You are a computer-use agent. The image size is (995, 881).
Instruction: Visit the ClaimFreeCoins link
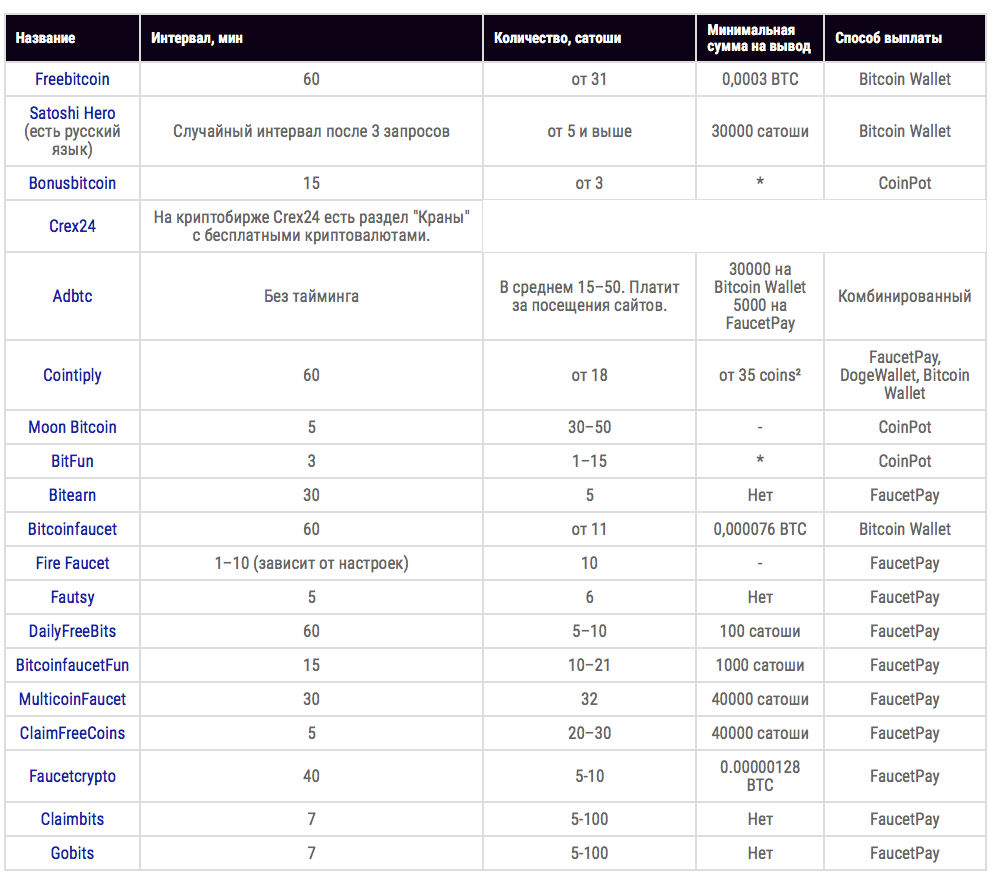point(72,733)
